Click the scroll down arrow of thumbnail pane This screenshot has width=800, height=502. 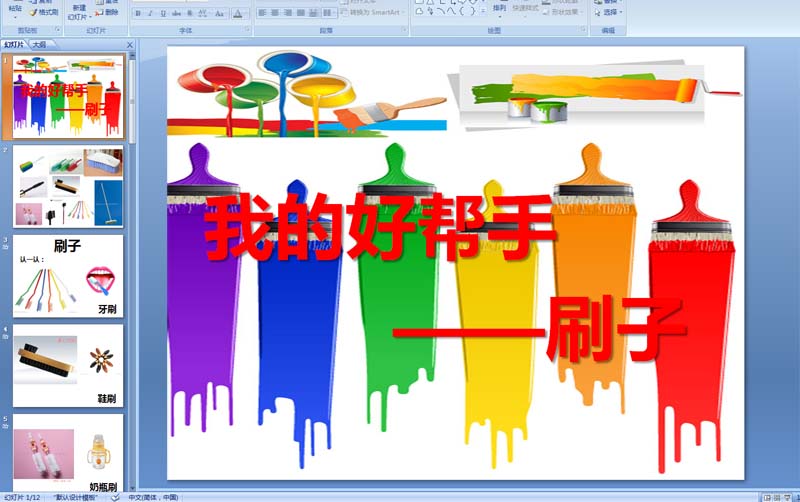[133, 489]
